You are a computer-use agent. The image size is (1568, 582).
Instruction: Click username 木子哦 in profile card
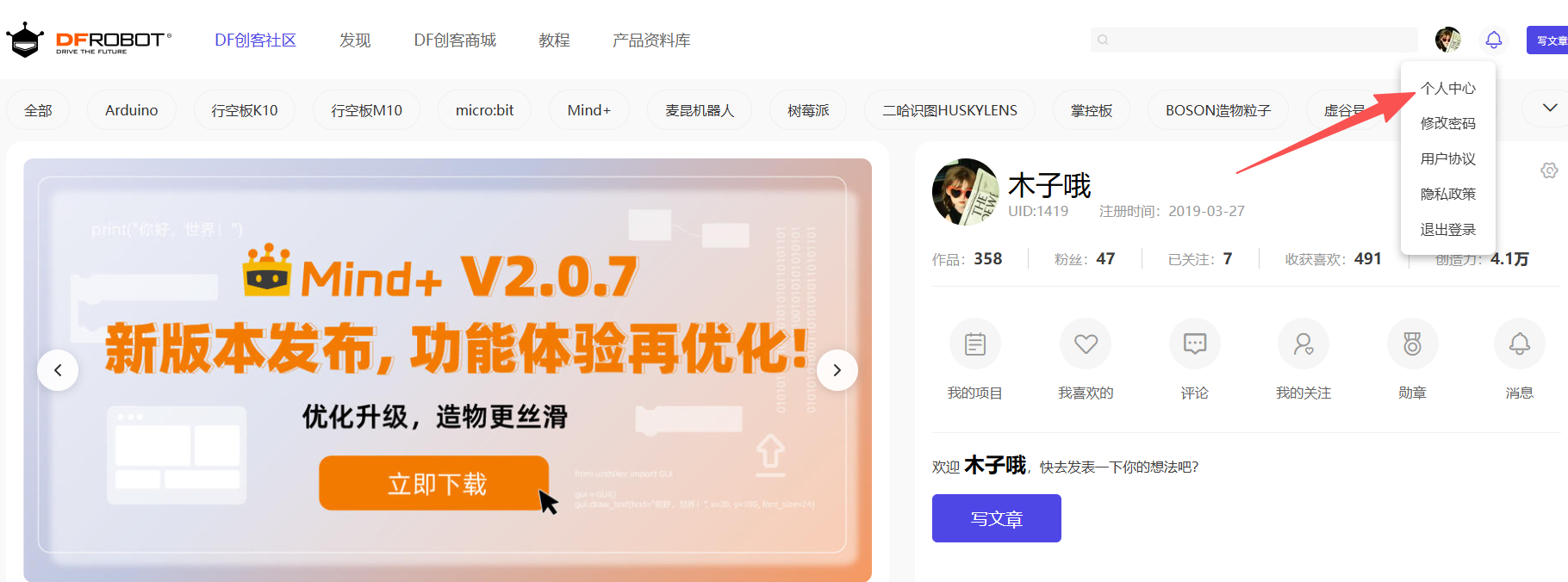pyautogui.click(x=1049, y=185)
